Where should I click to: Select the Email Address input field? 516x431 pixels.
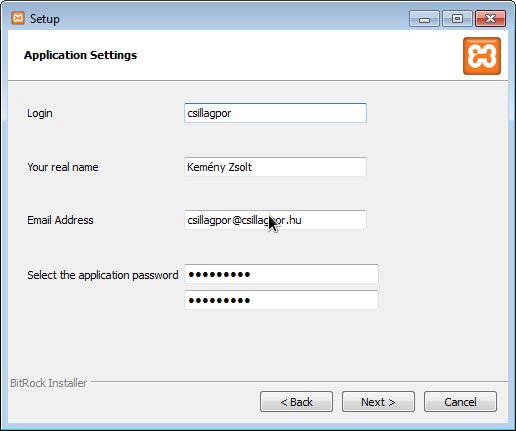click(275, 220)
